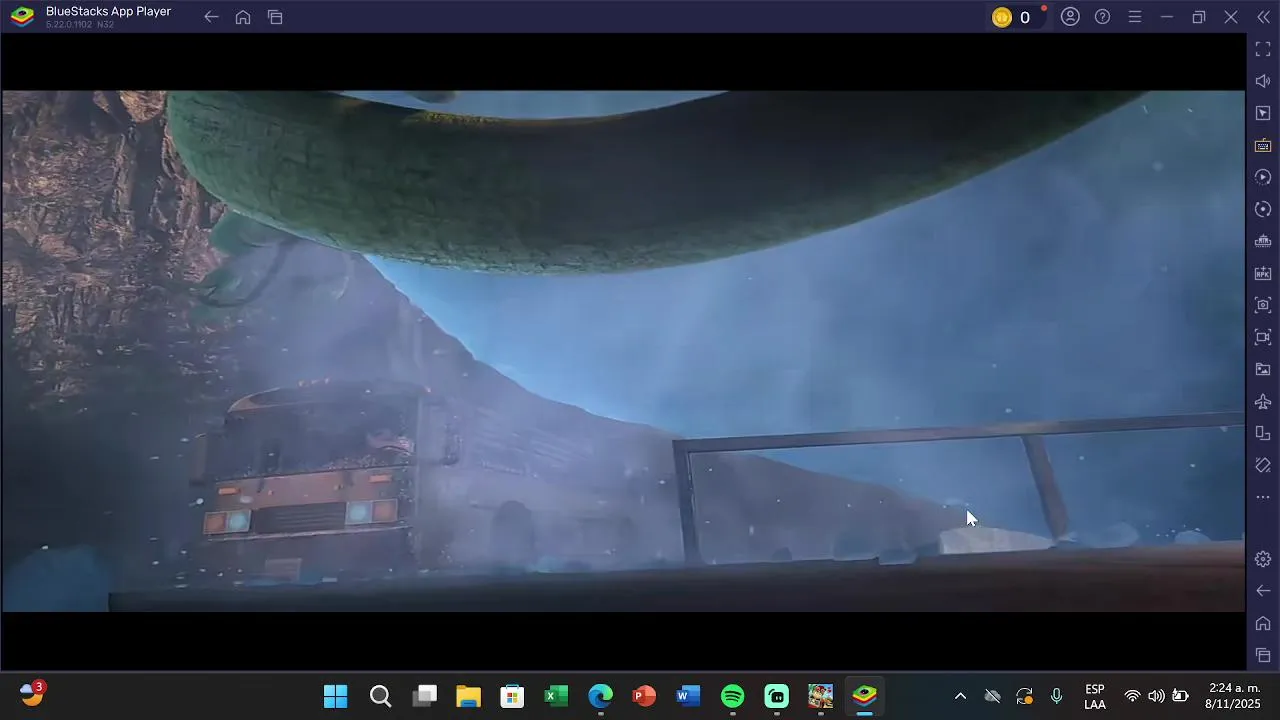This screenshot has height=720, width=1280.
Task: Open the account profile icon
Action: pos(1070,17)
